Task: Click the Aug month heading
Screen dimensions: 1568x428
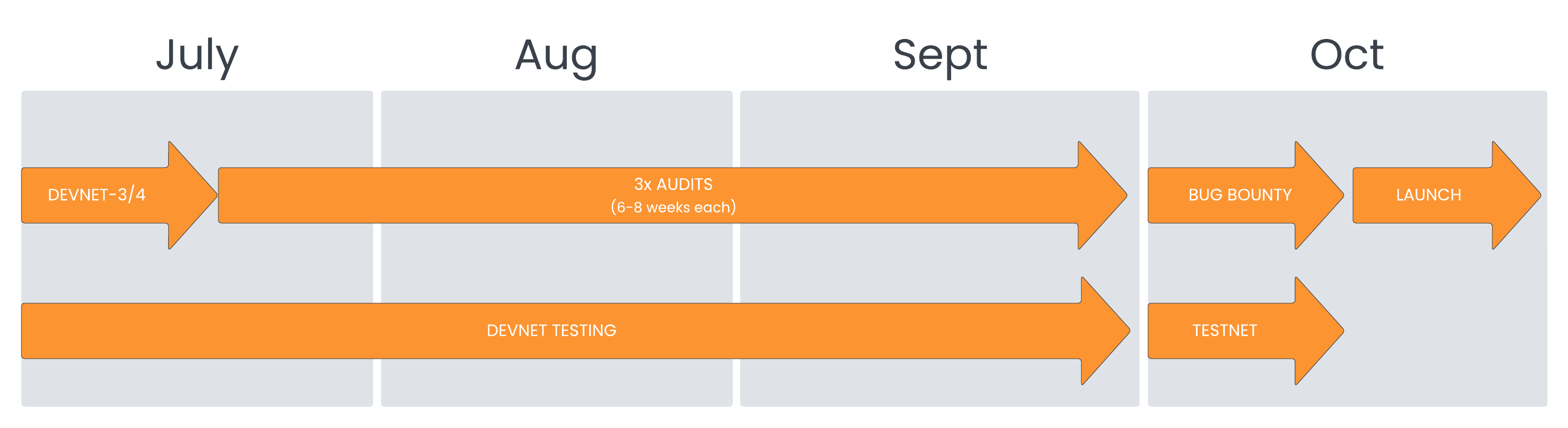Action: [x=556, y=57]
